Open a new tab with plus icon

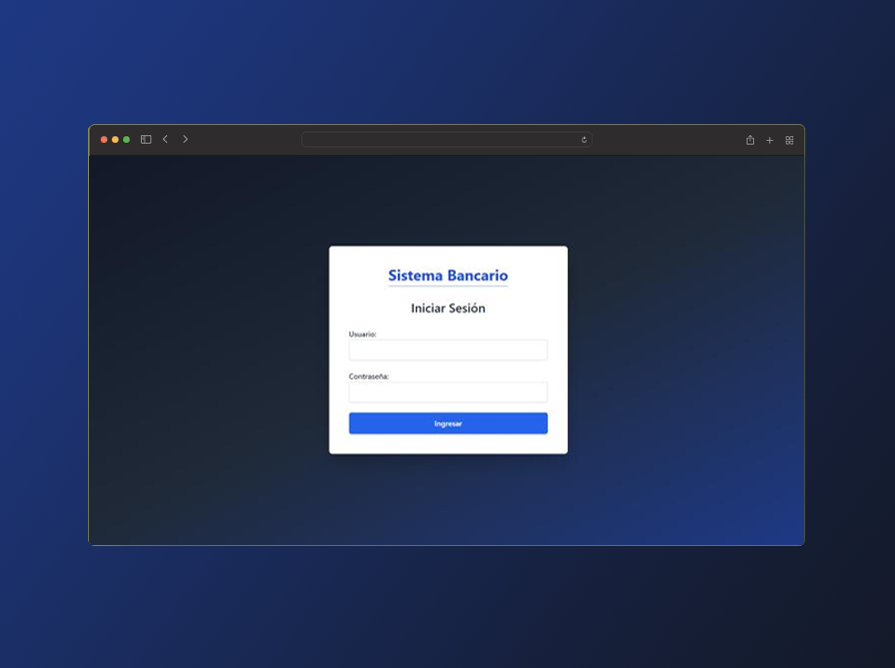pyautogui.click(x=769, y=140)
